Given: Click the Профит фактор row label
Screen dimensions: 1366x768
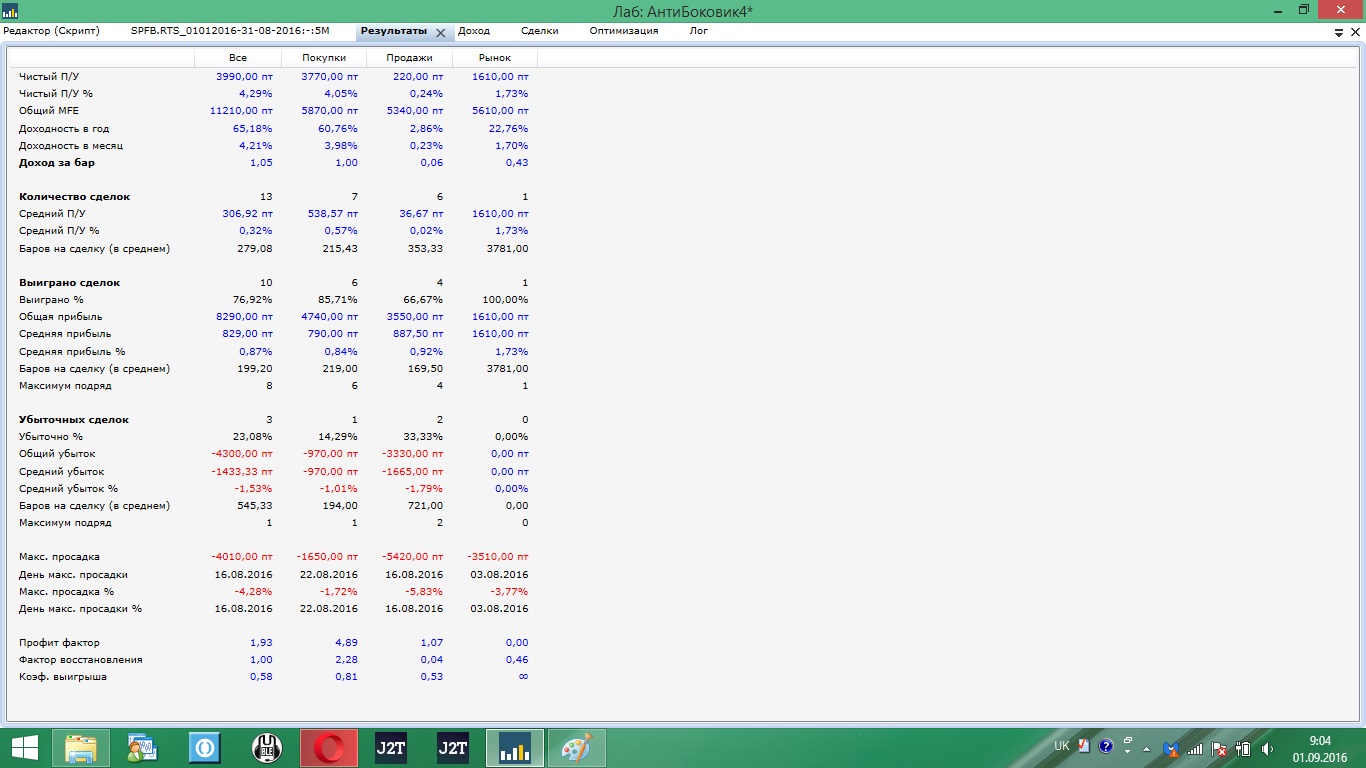Looking at the screenshot, I should [x=60, y=643].
